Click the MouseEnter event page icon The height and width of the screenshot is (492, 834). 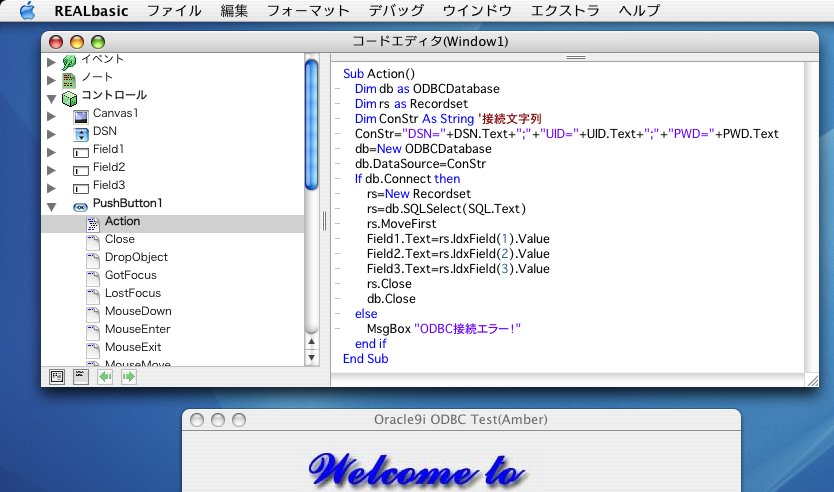pos(93,332)
